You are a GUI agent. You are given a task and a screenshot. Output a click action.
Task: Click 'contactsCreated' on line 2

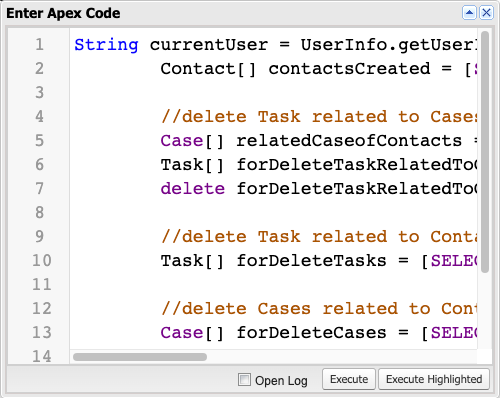click(349, 69)
